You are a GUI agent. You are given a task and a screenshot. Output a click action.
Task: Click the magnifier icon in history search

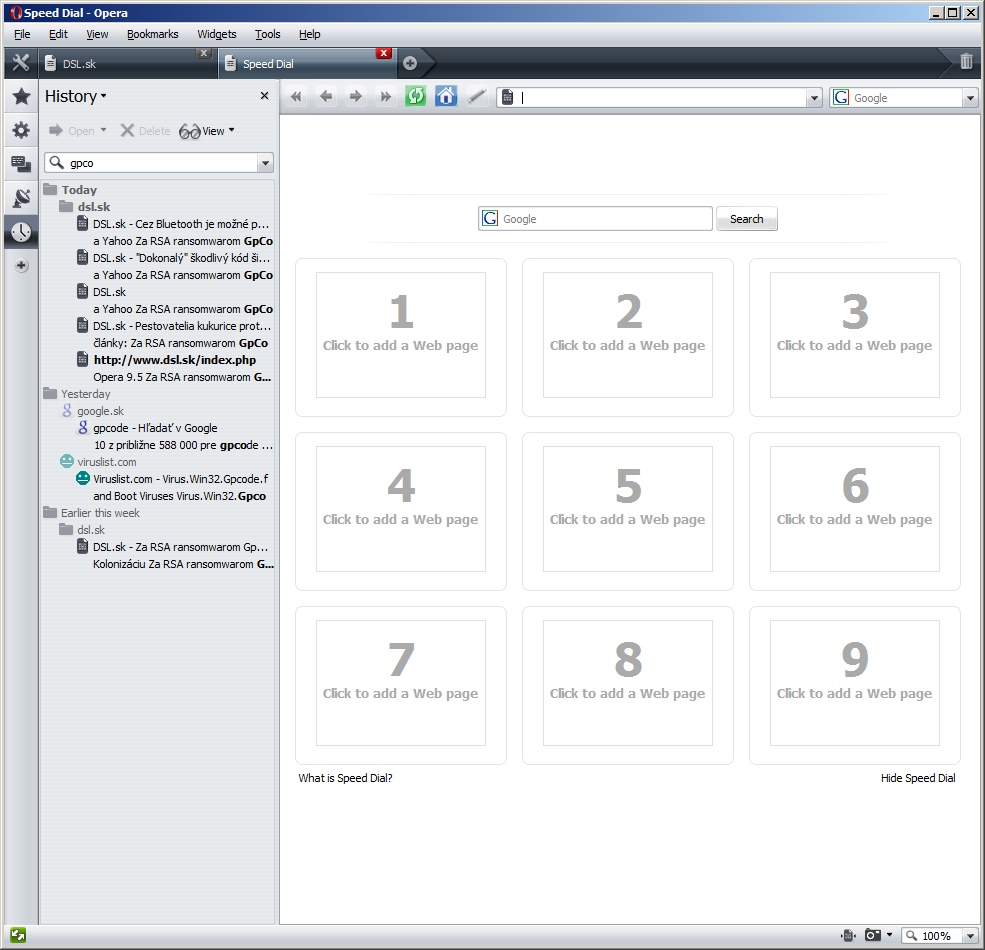(x=57, y=163)
